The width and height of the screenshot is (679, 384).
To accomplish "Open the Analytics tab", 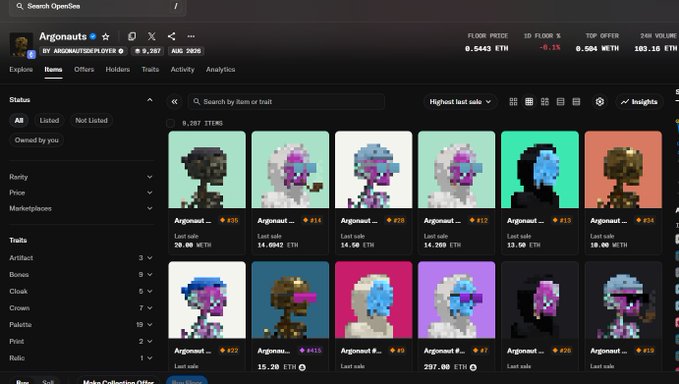I will click(220, 69).
